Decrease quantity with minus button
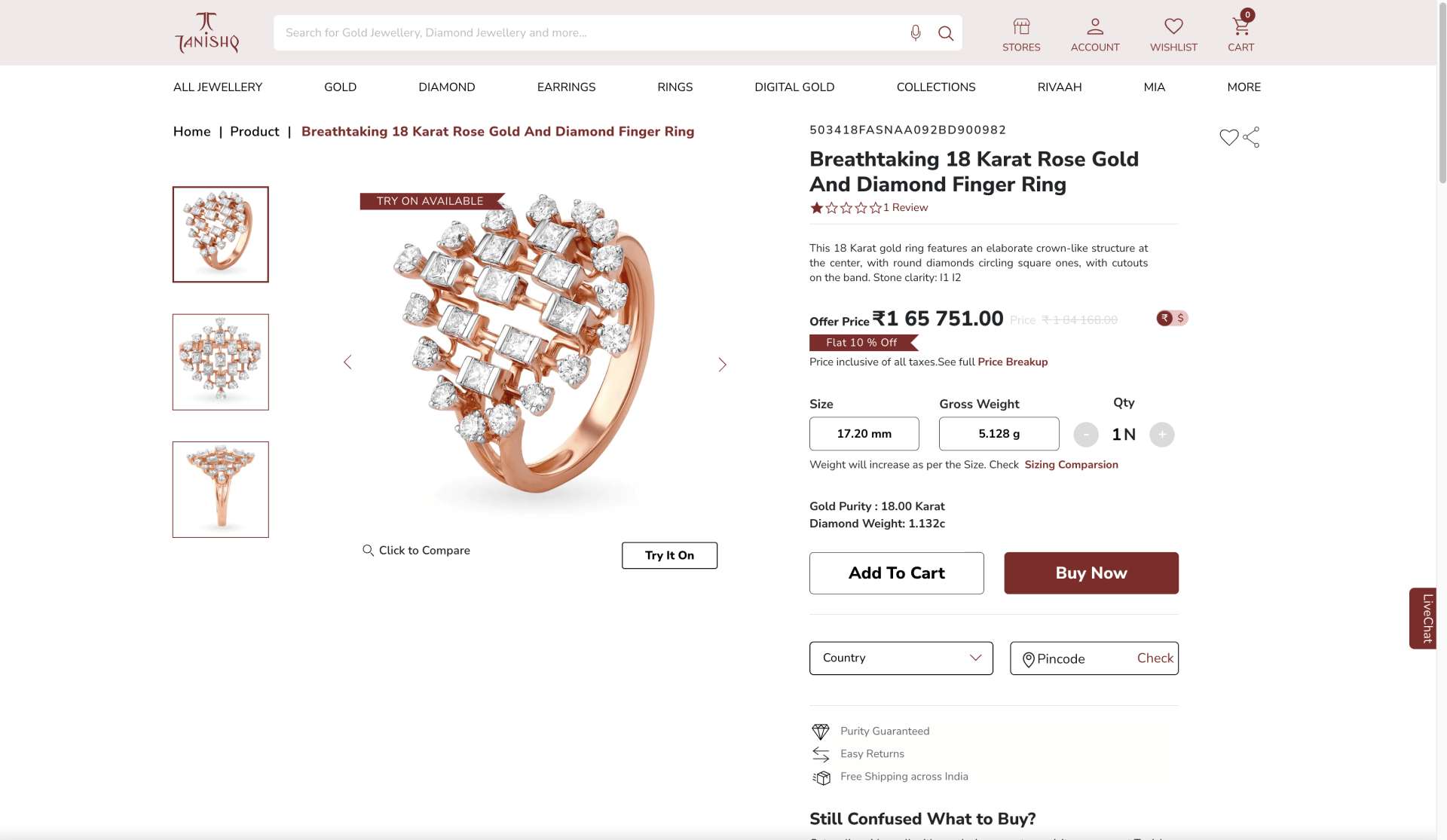 [1085, 435]
